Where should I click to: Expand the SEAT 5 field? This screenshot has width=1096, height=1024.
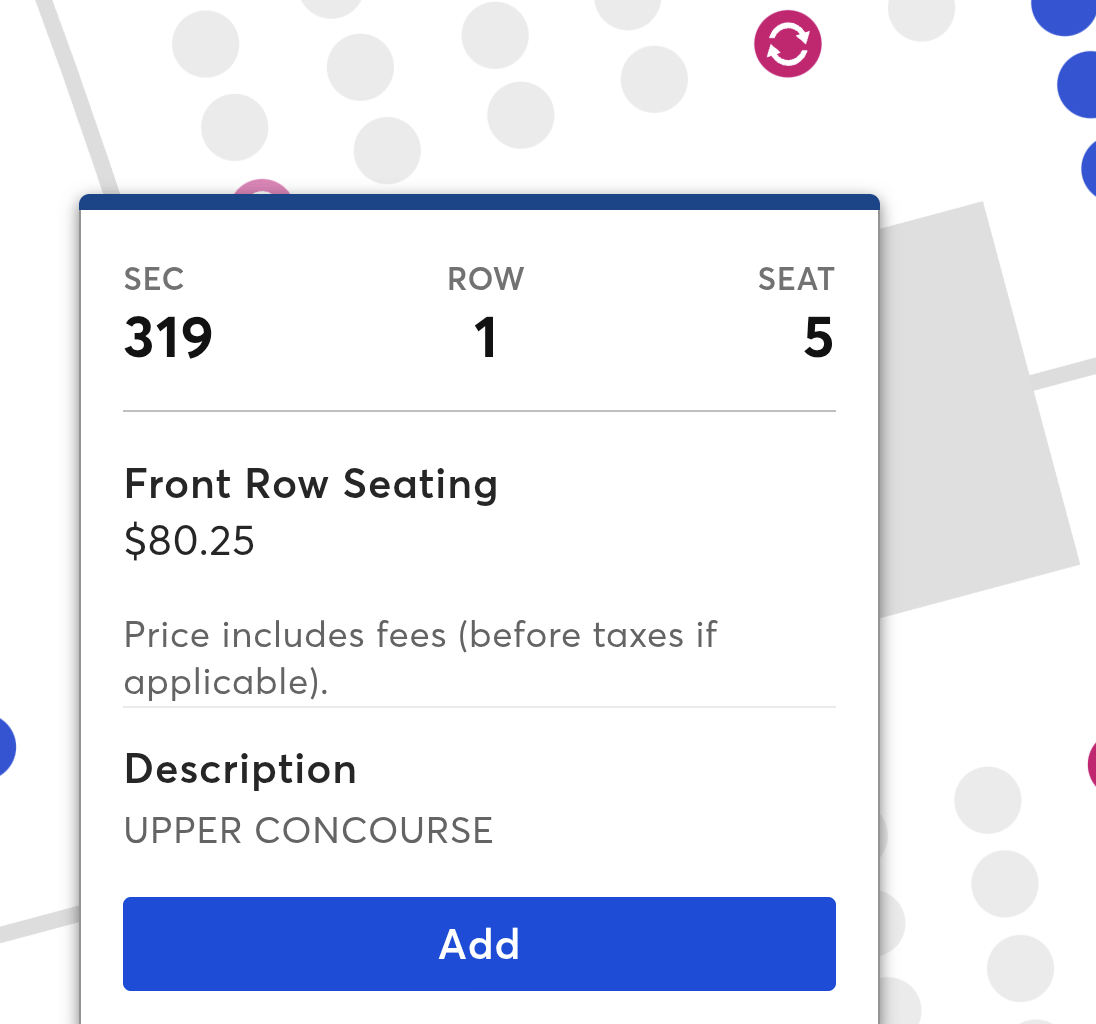[819, 318]
